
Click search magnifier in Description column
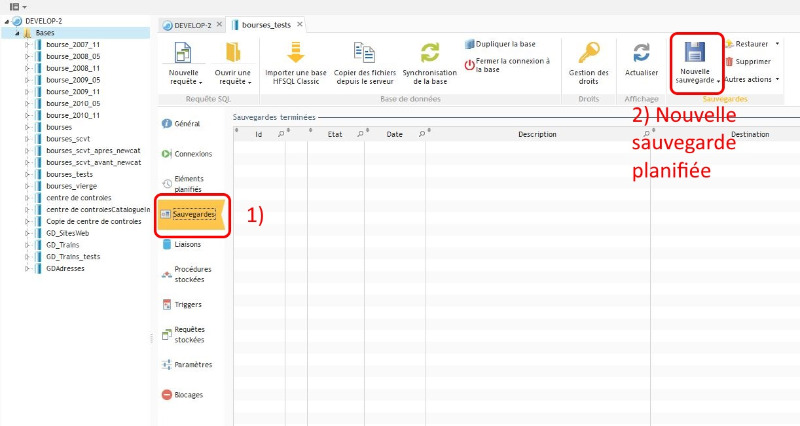pyautogui.click(x=646, y=134)
